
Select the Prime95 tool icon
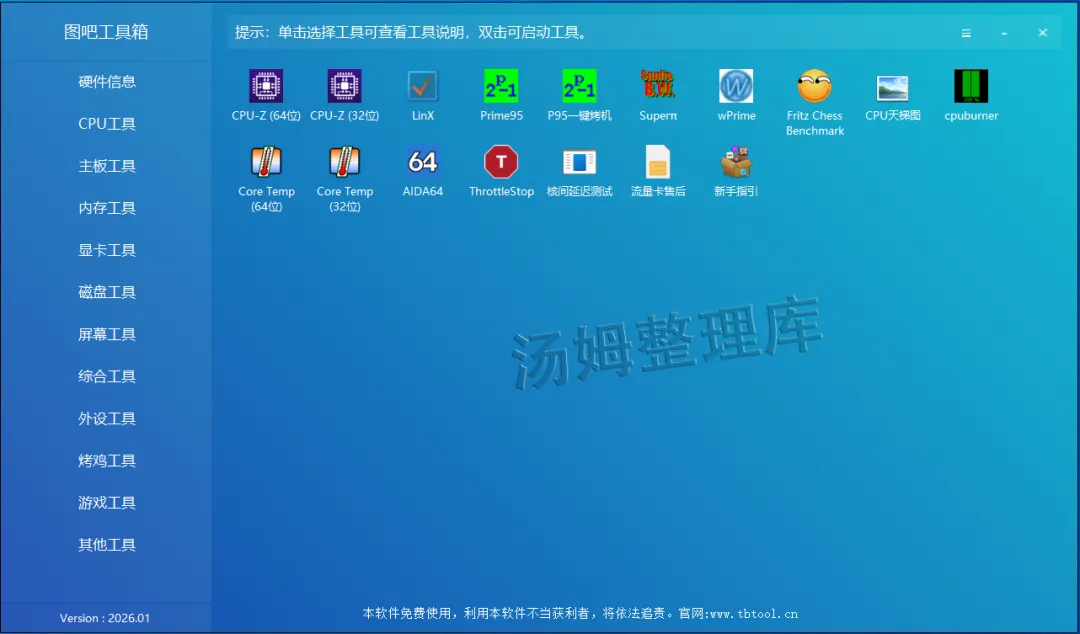501,86
